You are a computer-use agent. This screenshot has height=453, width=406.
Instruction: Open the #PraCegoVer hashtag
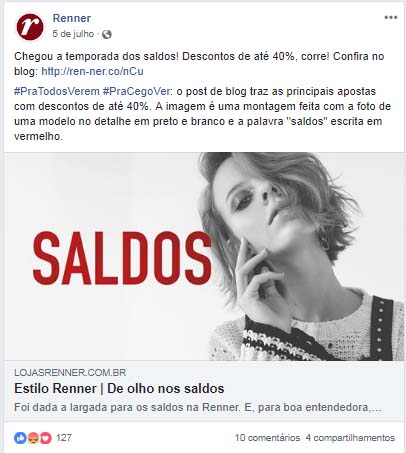pyautogui.click(x=137, y=91)
